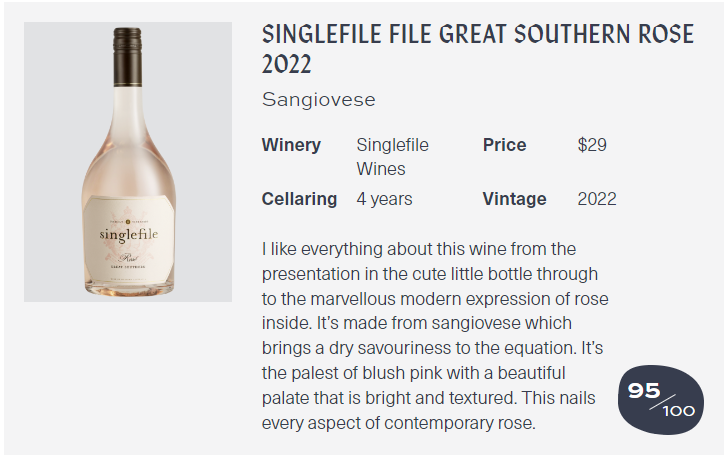This screenshot has height=458, width=724.
Task: Click the wine review description paragraph
Action: point(435,336)
